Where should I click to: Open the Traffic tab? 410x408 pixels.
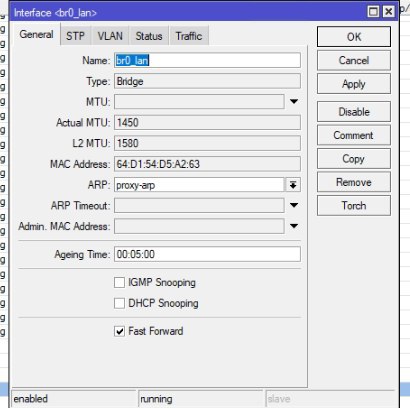point(189,36)
